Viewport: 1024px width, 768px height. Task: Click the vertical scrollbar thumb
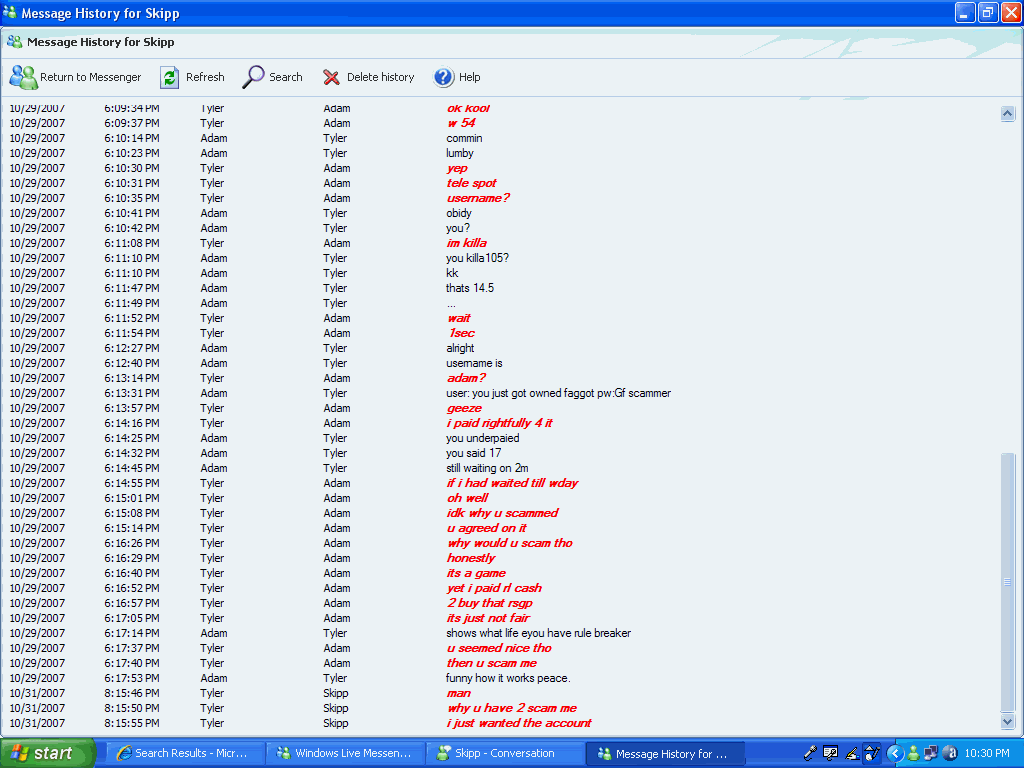click(x=1008, y=580)
